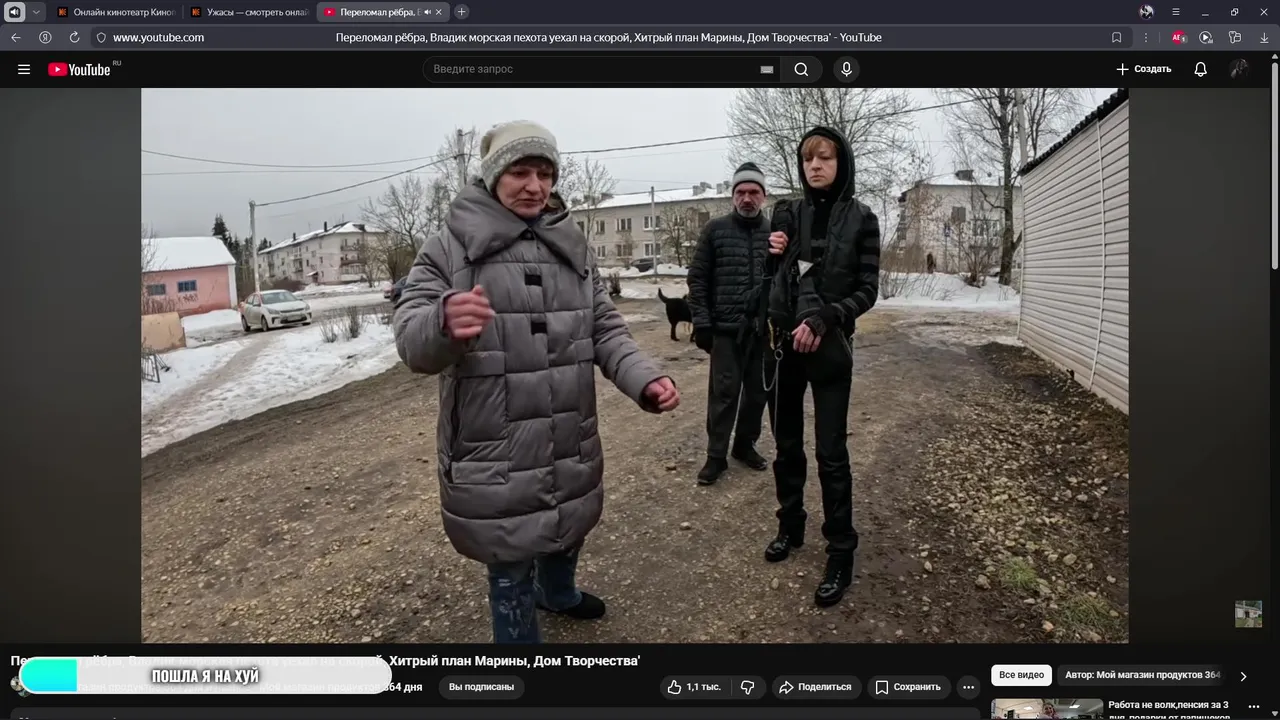Dislike the video with thumbs-down
This screenshot has width=1280, height=720.
point(747,687)
